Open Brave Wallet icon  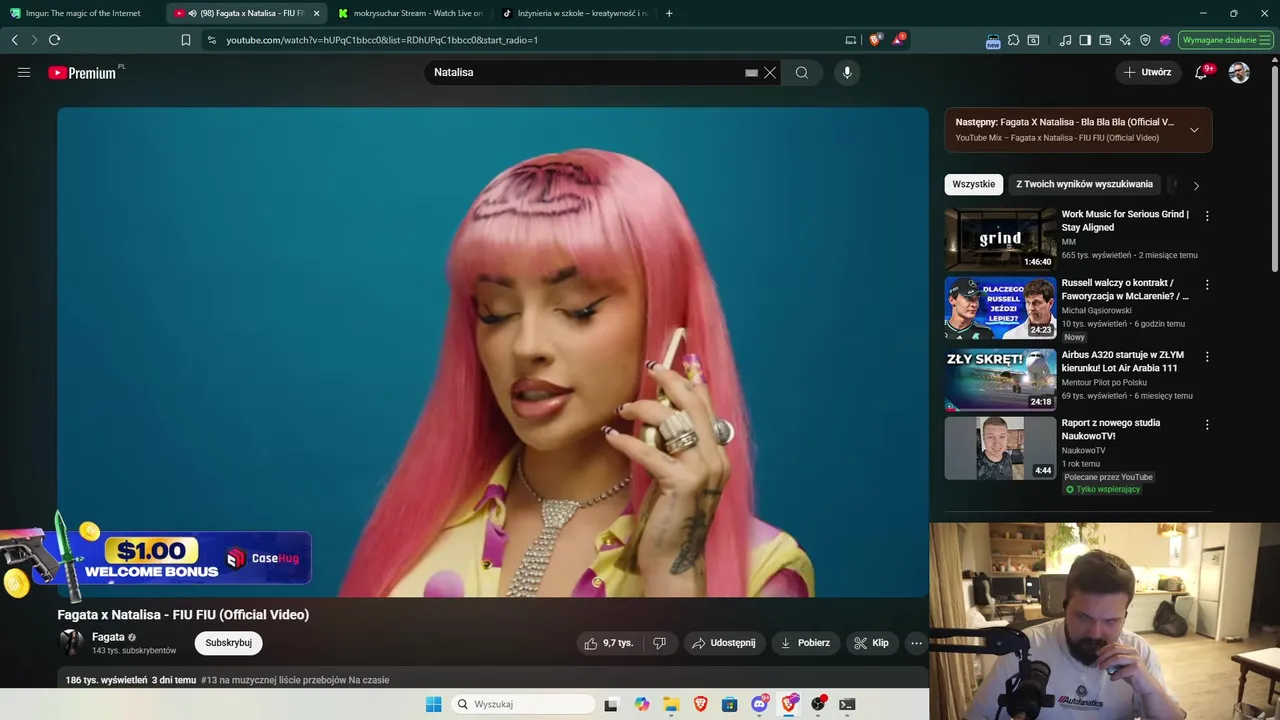[x=1105, y=40]
